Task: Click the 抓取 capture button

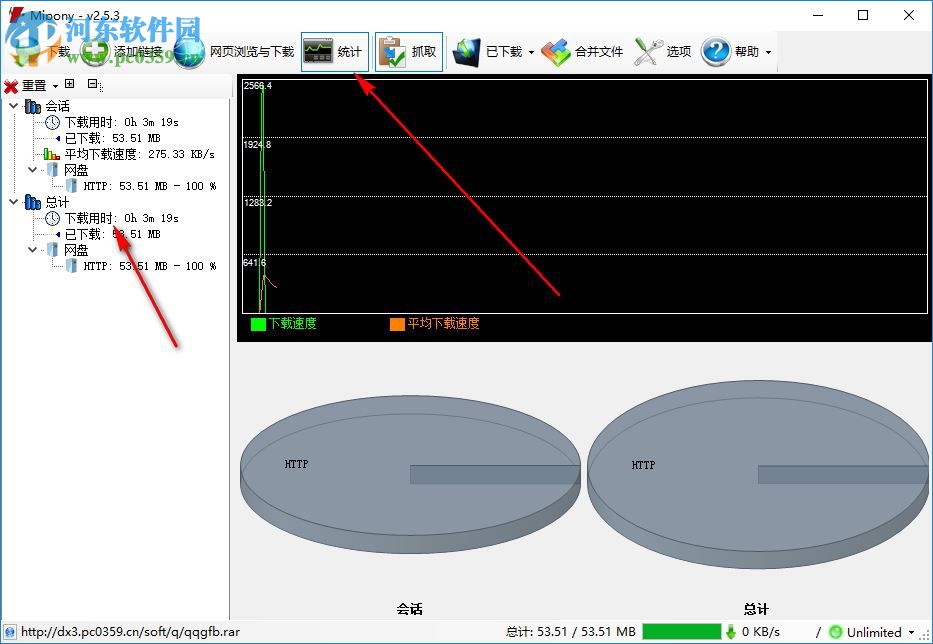Action: coord(409,52)
